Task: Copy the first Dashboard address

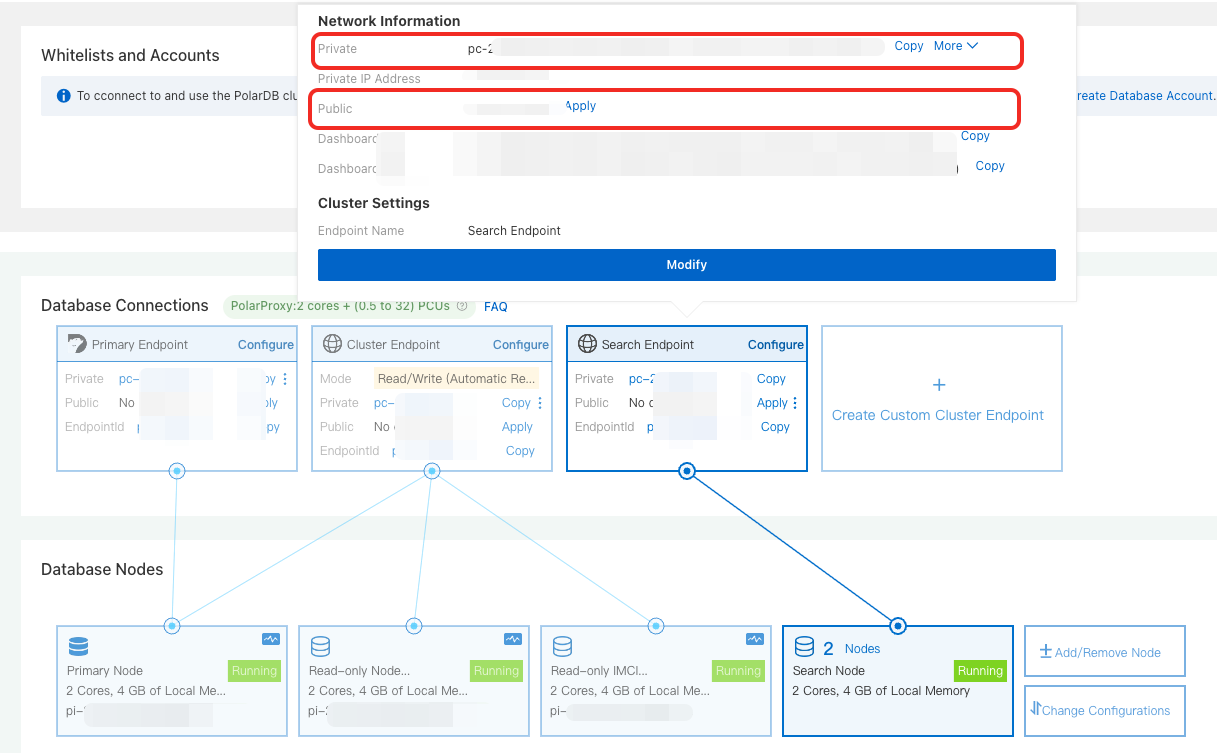Action: tap(975, 136)
